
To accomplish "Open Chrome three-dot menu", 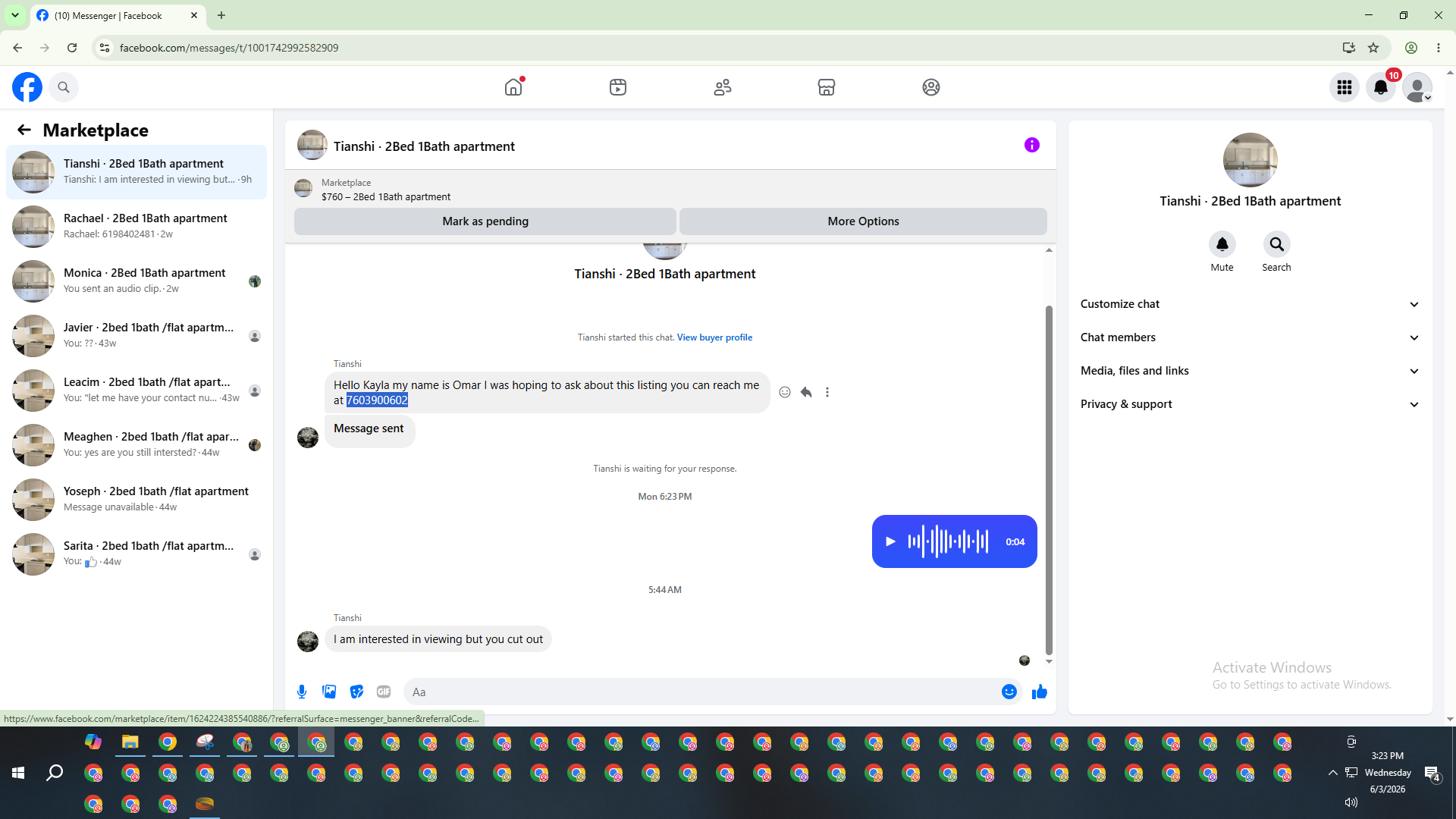I will click(x=1439, y=48).
